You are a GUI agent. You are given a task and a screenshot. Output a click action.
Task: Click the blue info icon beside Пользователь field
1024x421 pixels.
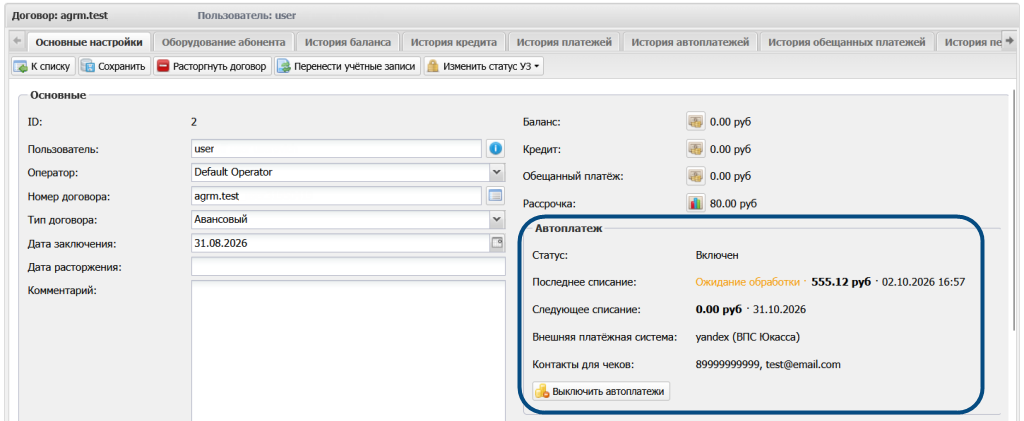point(496,149)
